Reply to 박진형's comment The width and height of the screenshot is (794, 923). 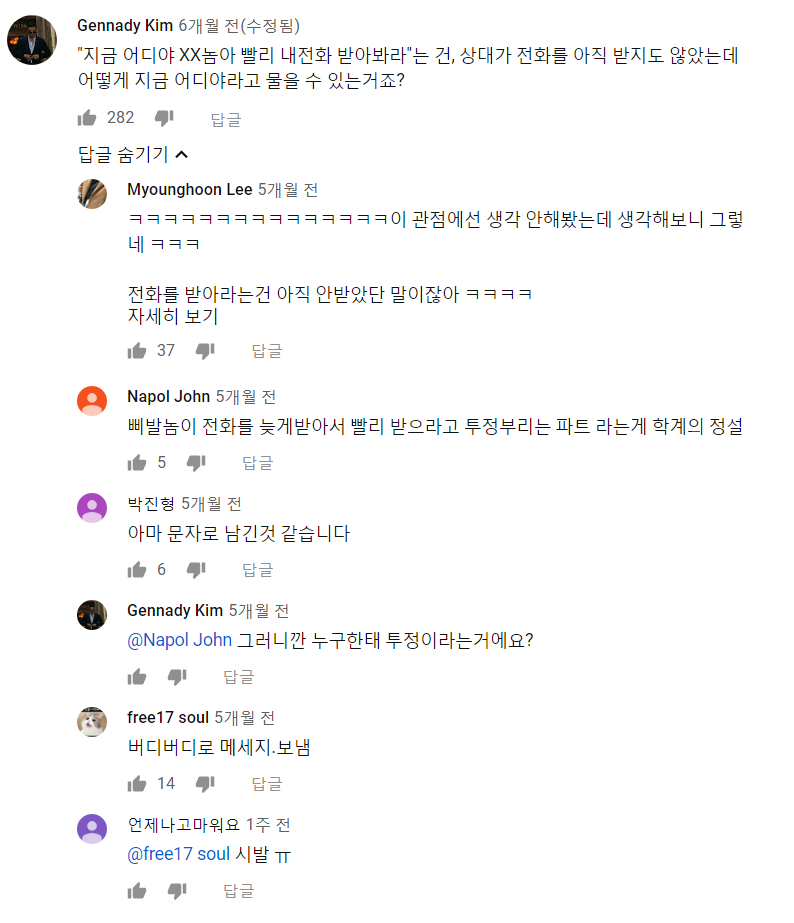pyautogui.click(x=258, y=570)
